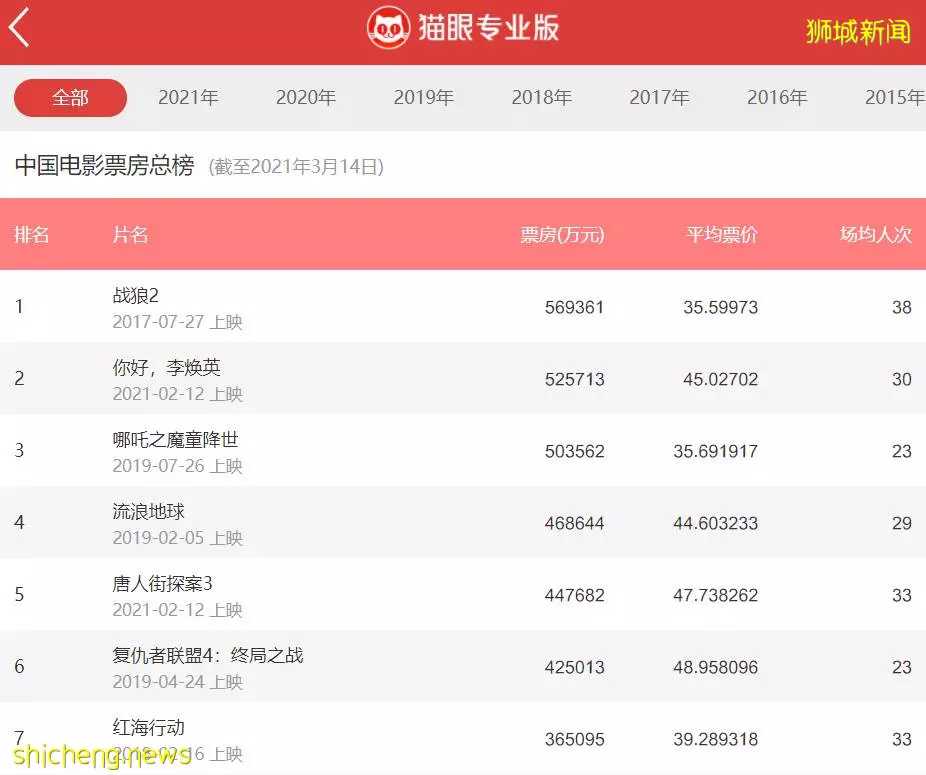
Task: Click box office value 447682
Action: pos(574,595)
